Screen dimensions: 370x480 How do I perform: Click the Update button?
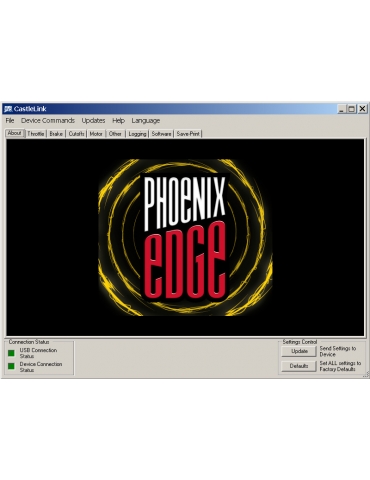(x=299, y=351)
